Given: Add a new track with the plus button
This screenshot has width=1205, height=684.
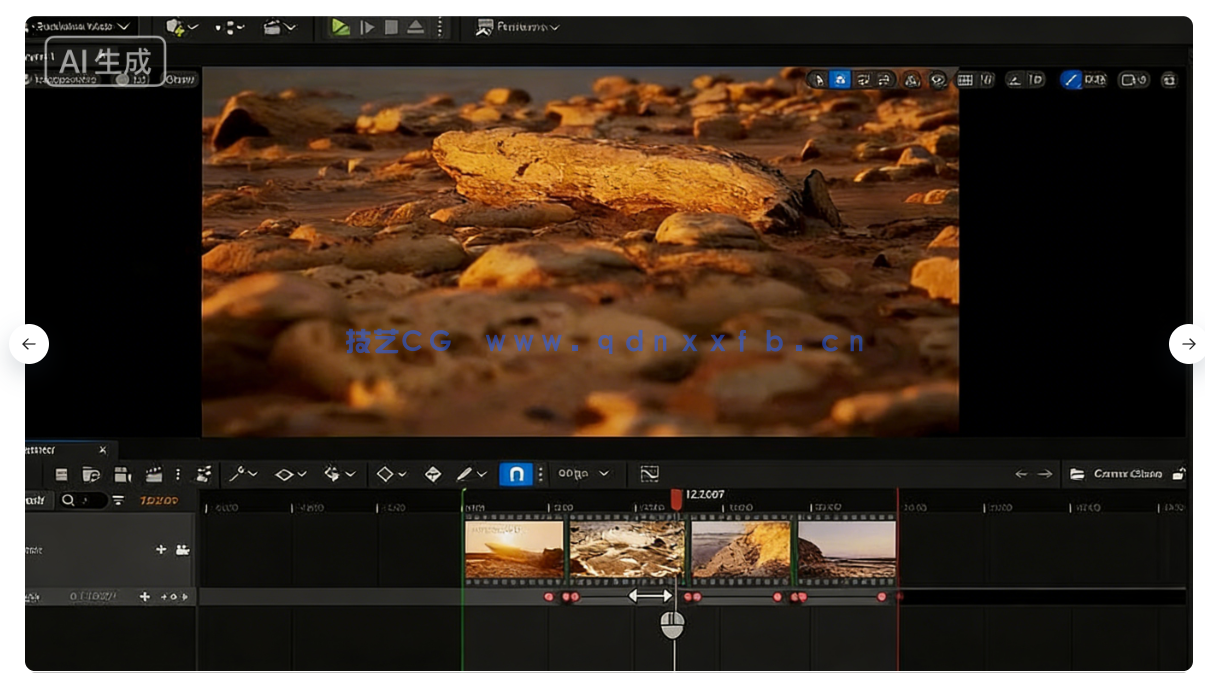Looking at the screenshot, I should (x=161, y=550).
